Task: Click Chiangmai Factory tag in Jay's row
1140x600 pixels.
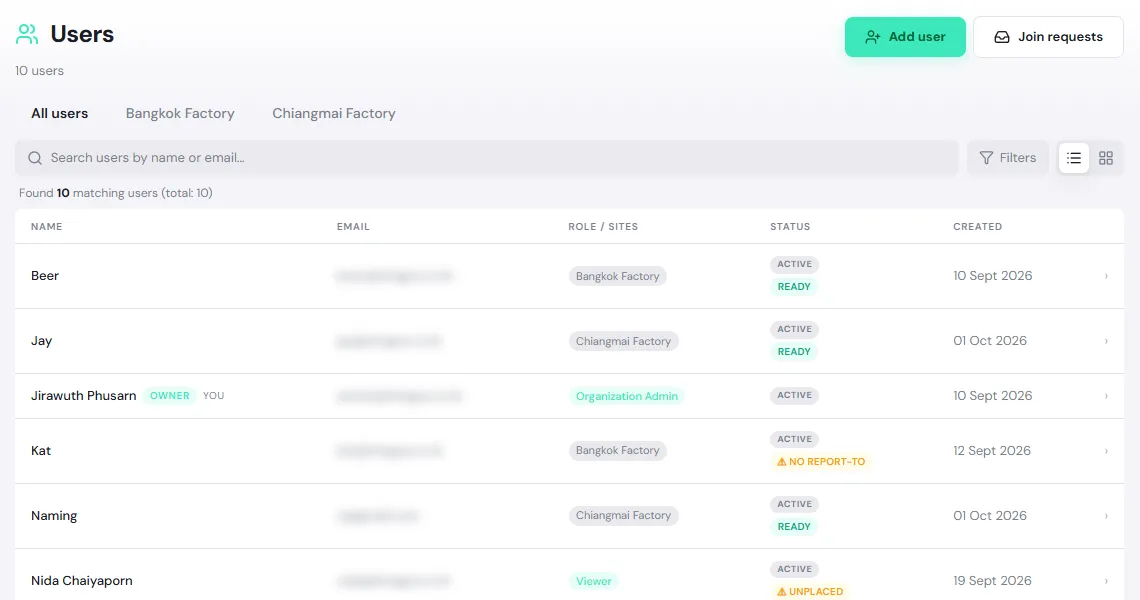Action: coord(623,341)
